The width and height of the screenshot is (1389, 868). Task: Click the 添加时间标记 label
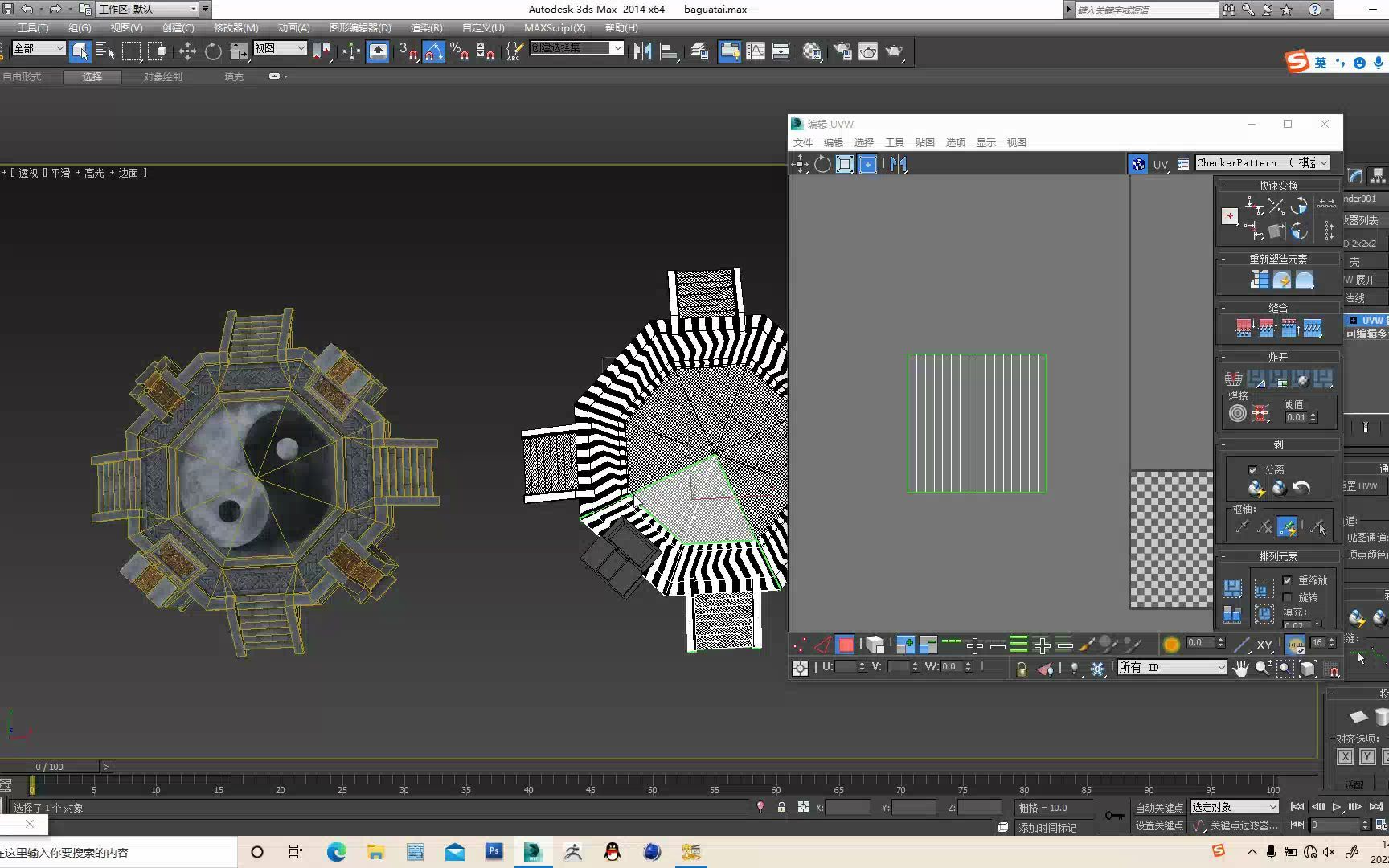(x=1047, y=828)
